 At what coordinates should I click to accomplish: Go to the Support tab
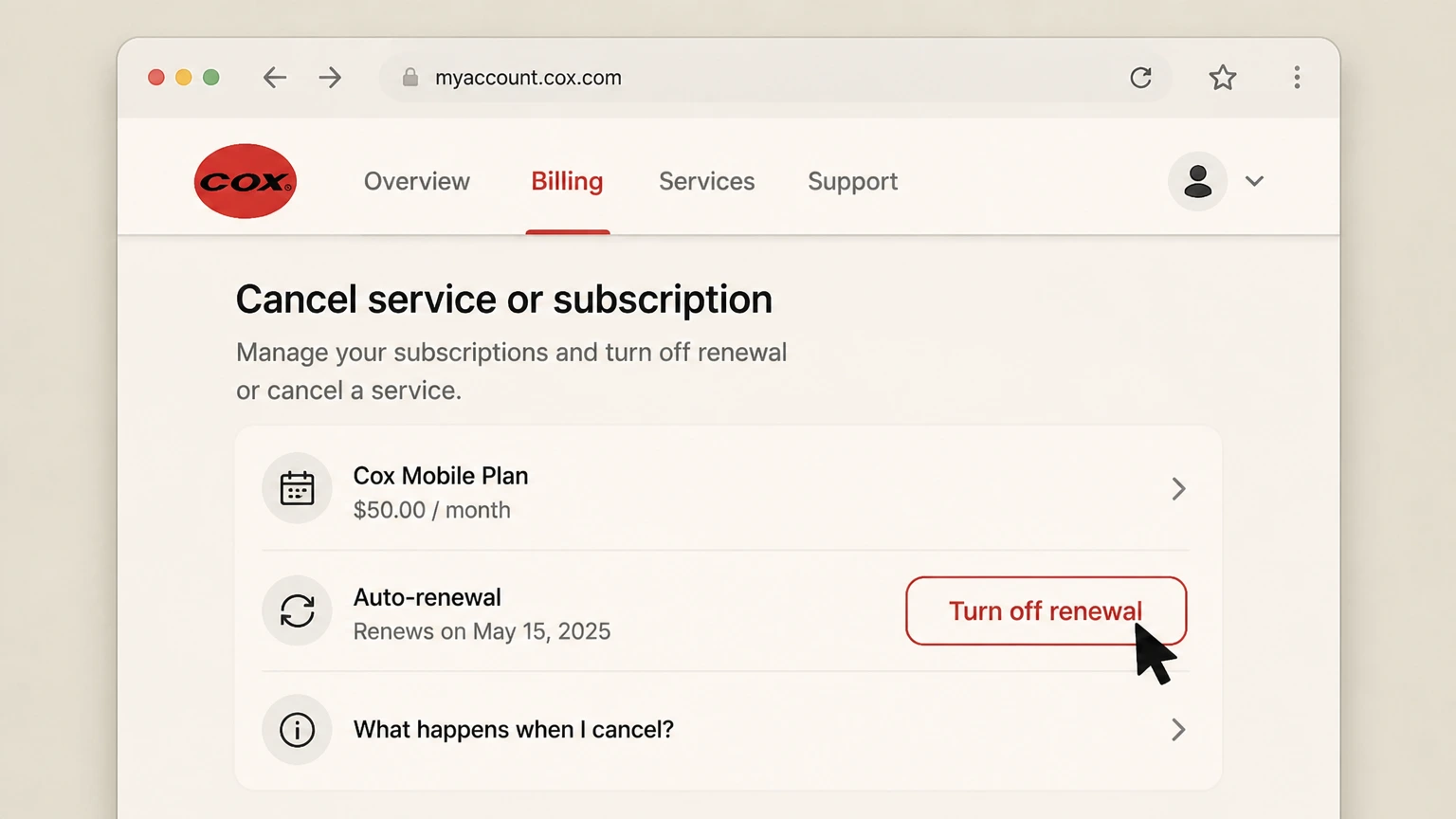click(853, 182)
